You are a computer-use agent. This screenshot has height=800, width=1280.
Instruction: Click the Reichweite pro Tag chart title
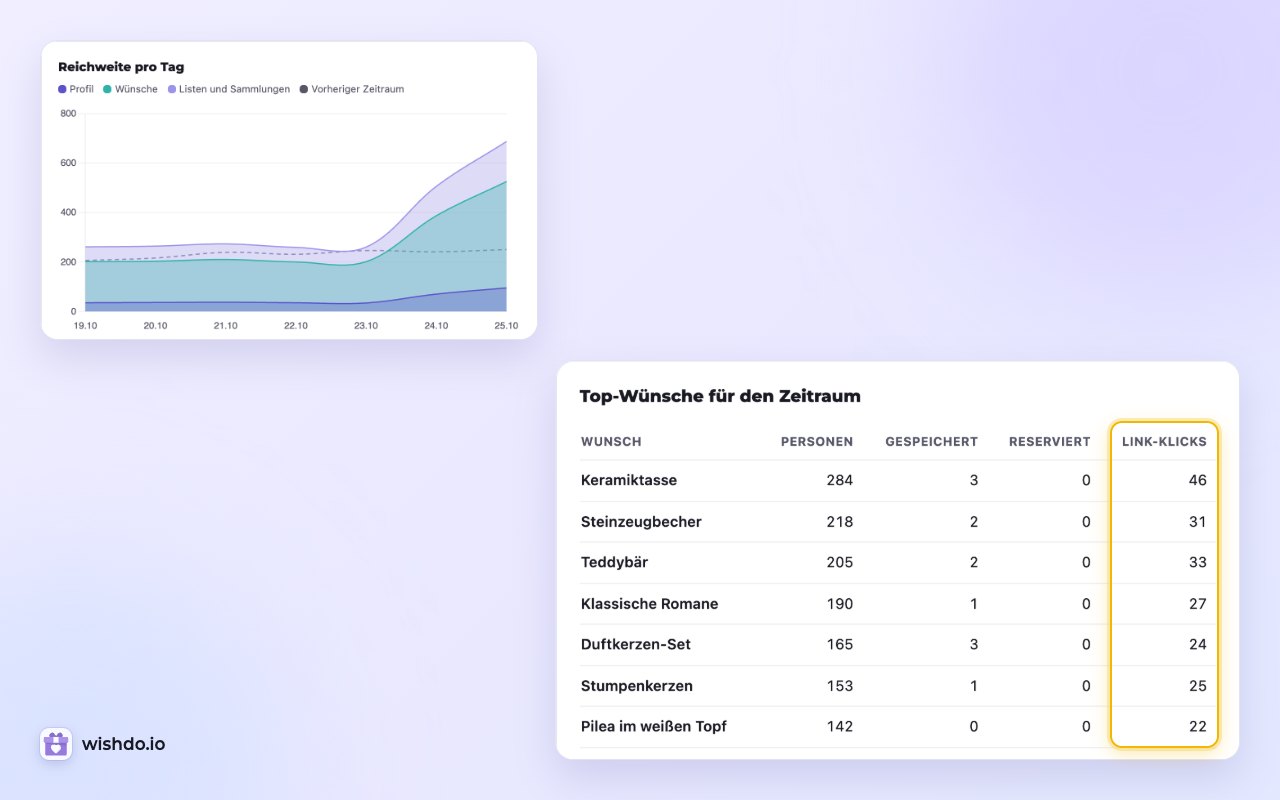click(121, 67)
